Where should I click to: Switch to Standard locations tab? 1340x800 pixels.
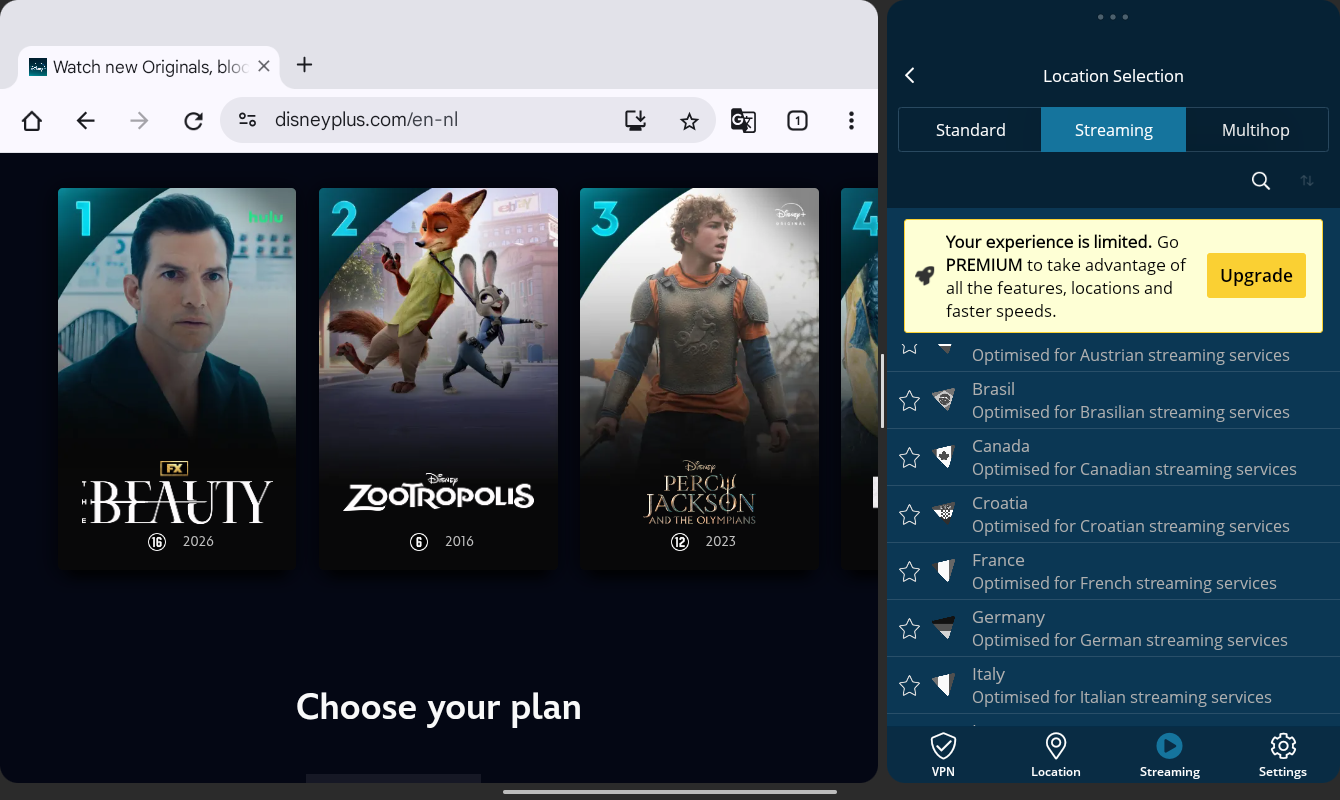point(970,130)
